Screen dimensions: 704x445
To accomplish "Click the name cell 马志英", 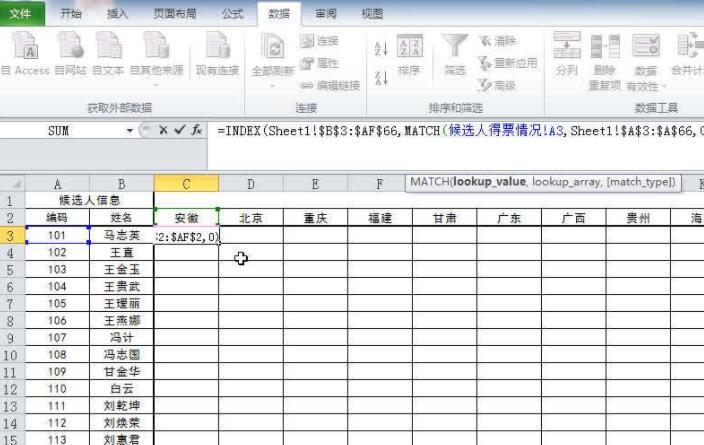I will 121,235.
